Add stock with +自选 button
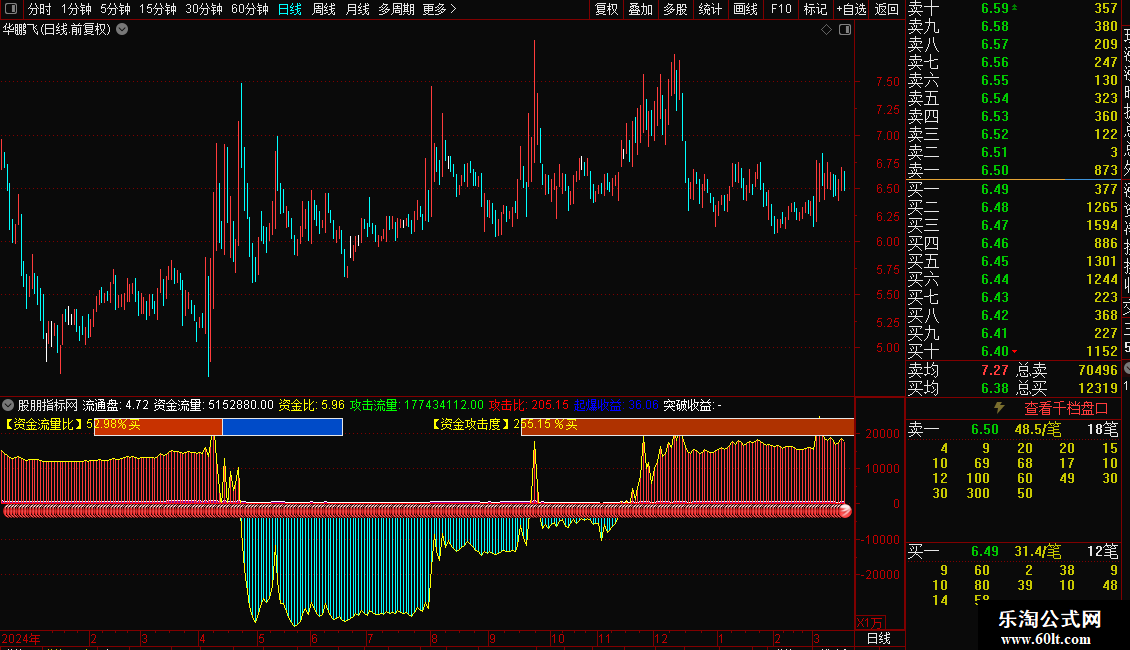Image resolution: width=1130 pixels, height=650 pixels. [x=851, y=9]
